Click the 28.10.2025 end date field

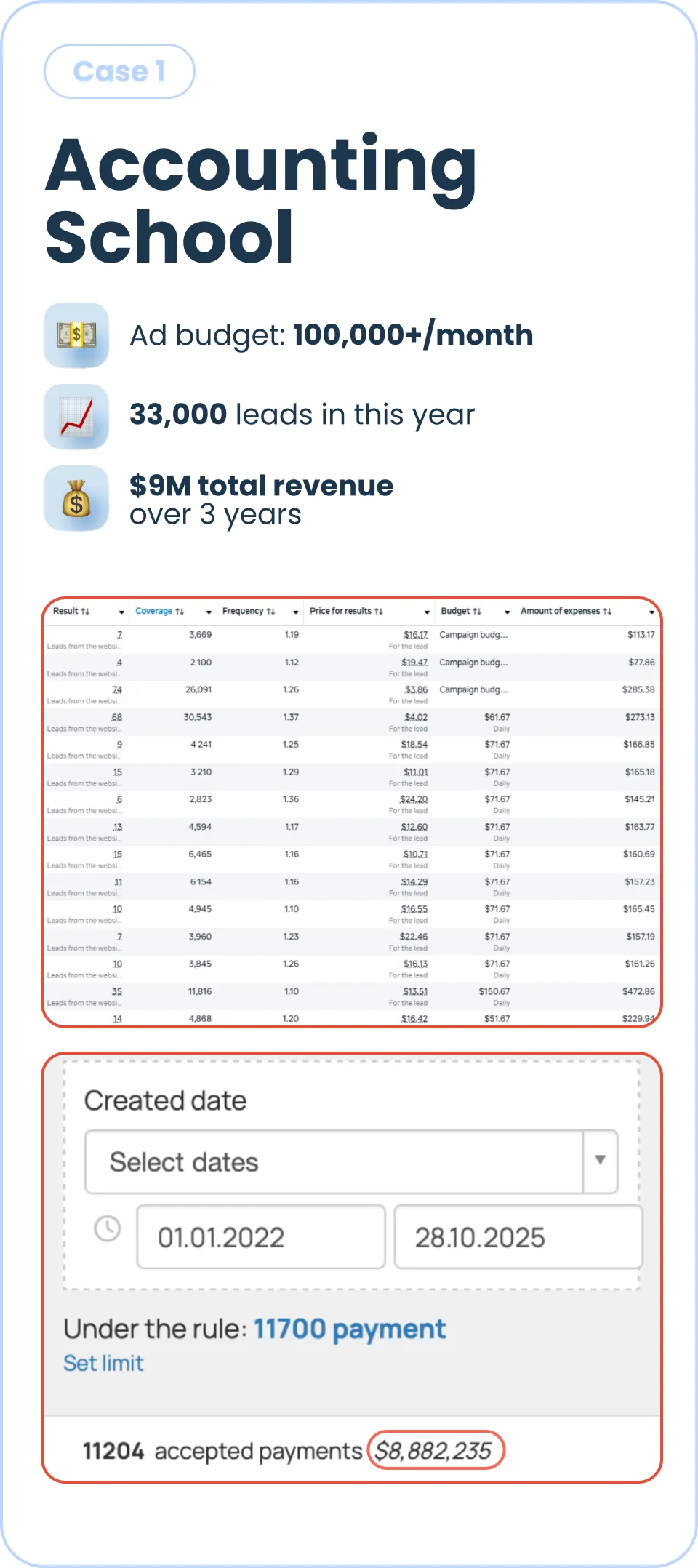click(518, 1236)
